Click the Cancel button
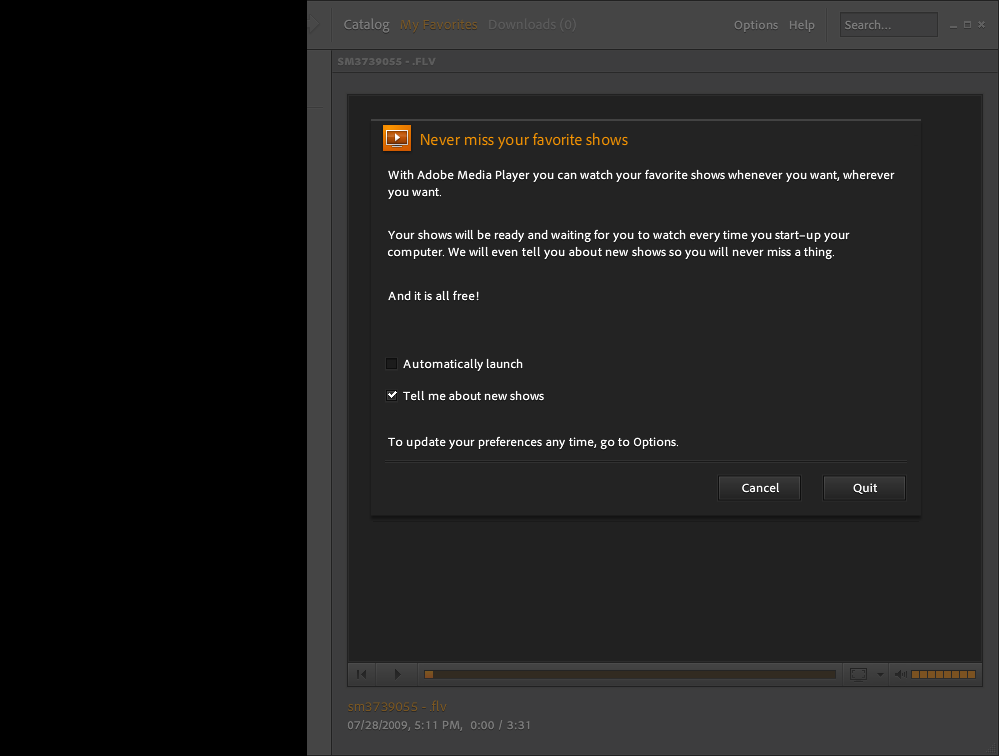999x756 pixels. point(760,488)
